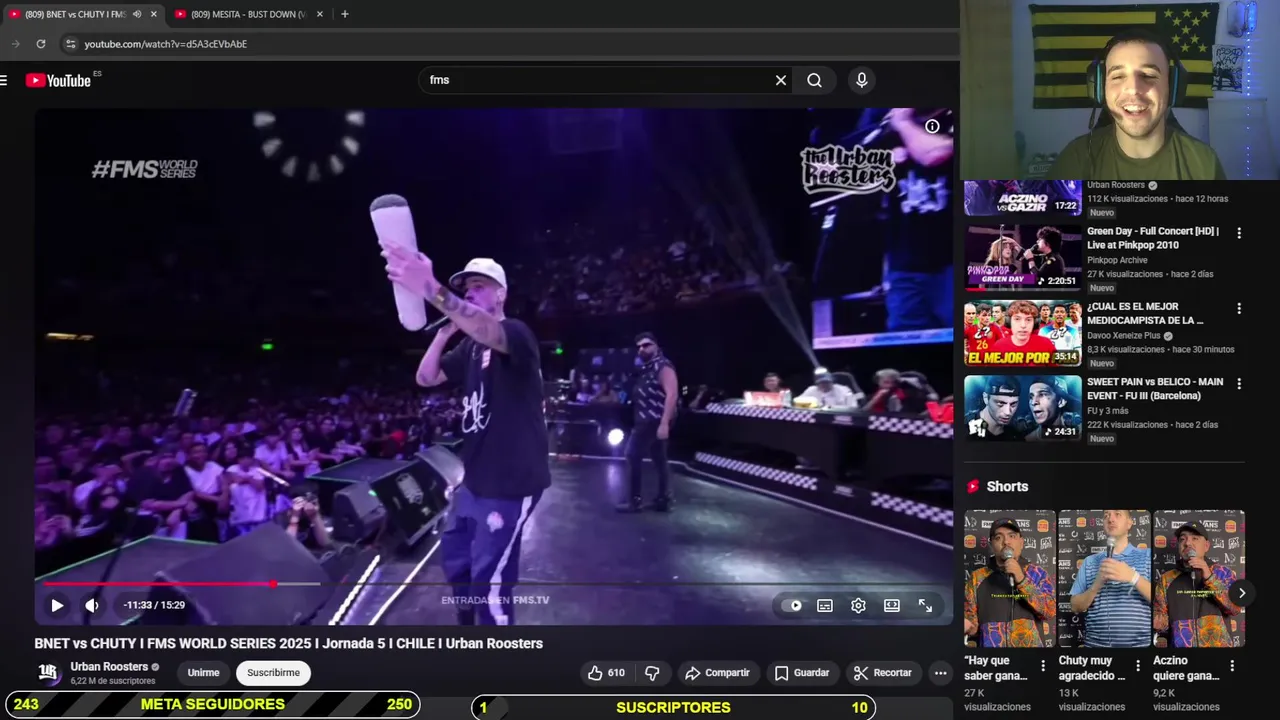Open El Mejor Mediocampista video thumbnail
This screenshot has width=1280, height=720.
tap(1022, 333)
